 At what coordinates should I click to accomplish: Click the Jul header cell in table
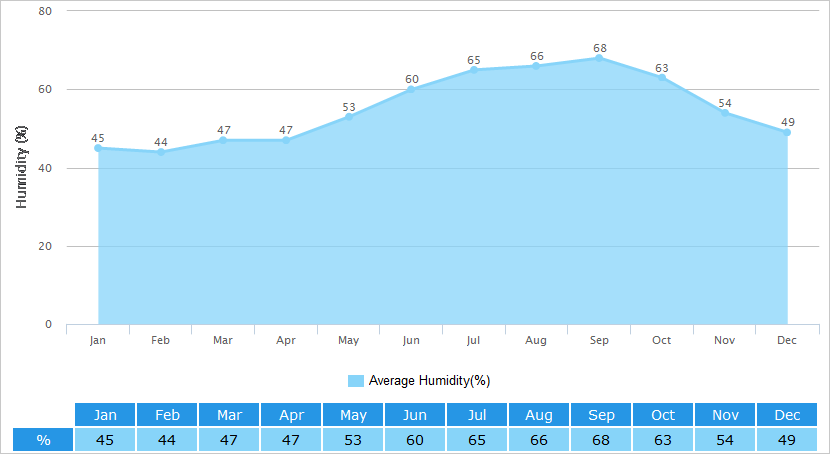[x=476, y=415]
